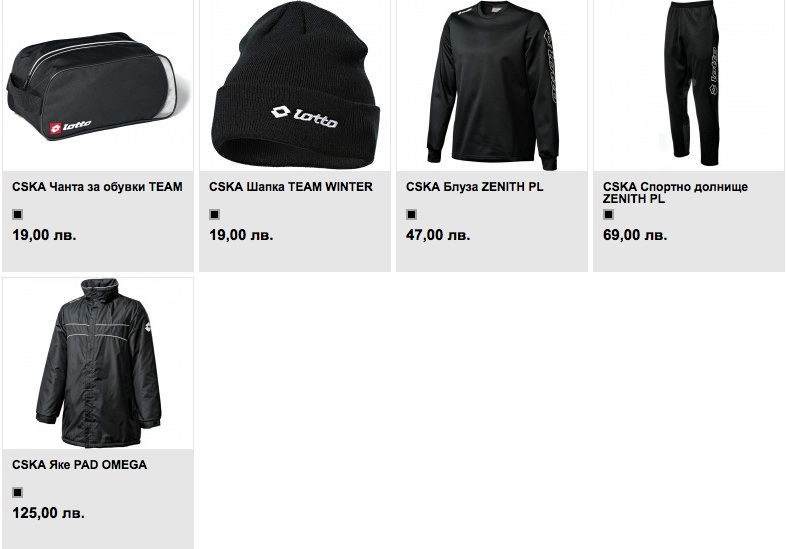Open the ZENITH PL sweatshirt image
The height and width of the screenshot is (549, 786).
pyautogui.click(x=492, y=86)
